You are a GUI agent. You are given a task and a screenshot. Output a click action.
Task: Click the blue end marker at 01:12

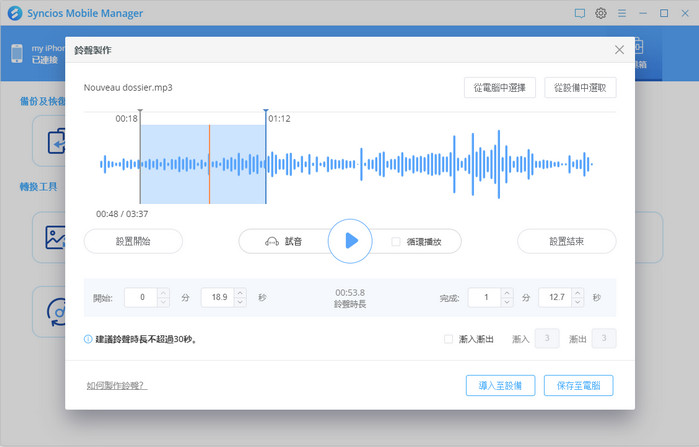click(x=266, y=111)
